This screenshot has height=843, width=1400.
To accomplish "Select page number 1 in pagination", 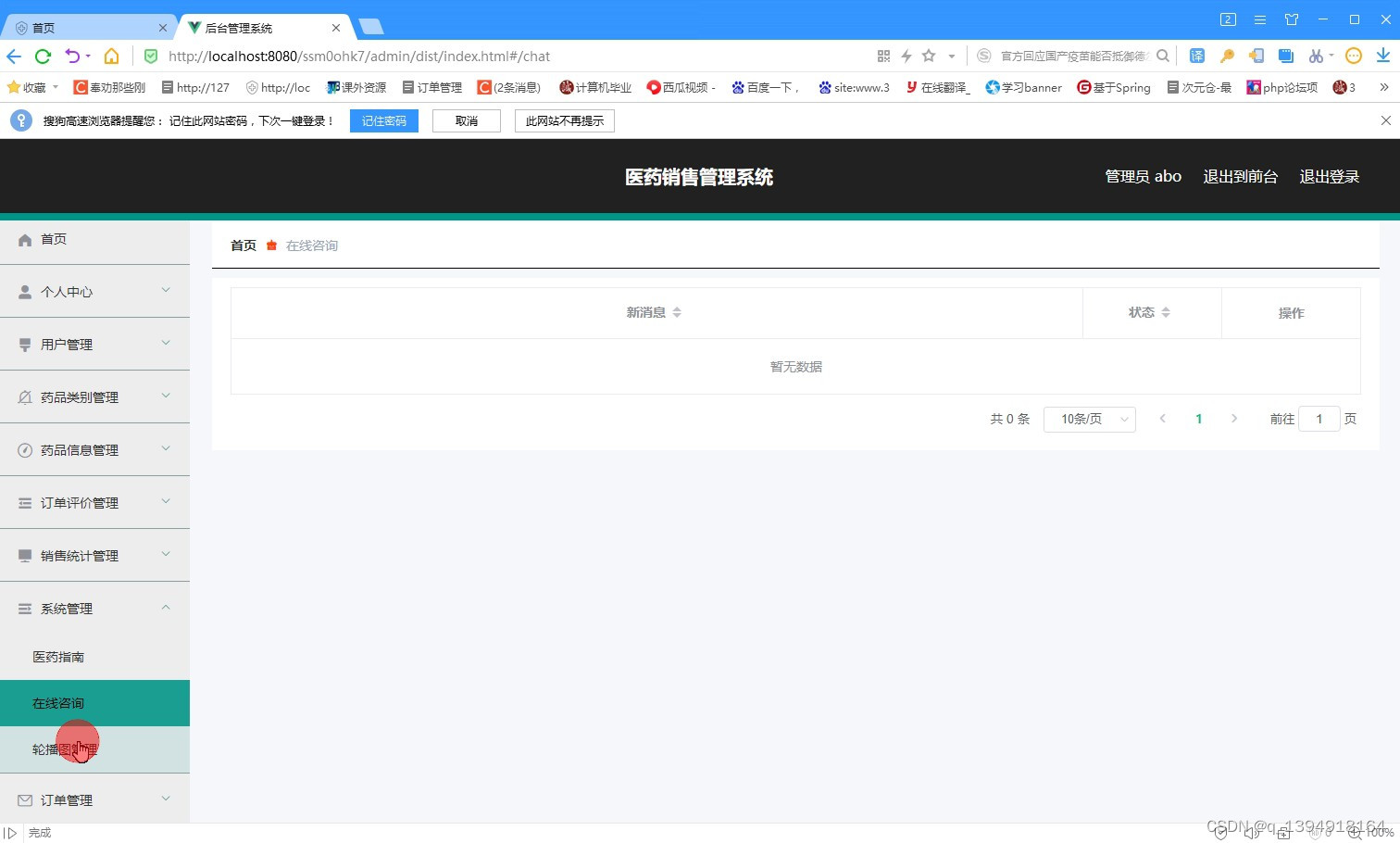I will 1198,419.
